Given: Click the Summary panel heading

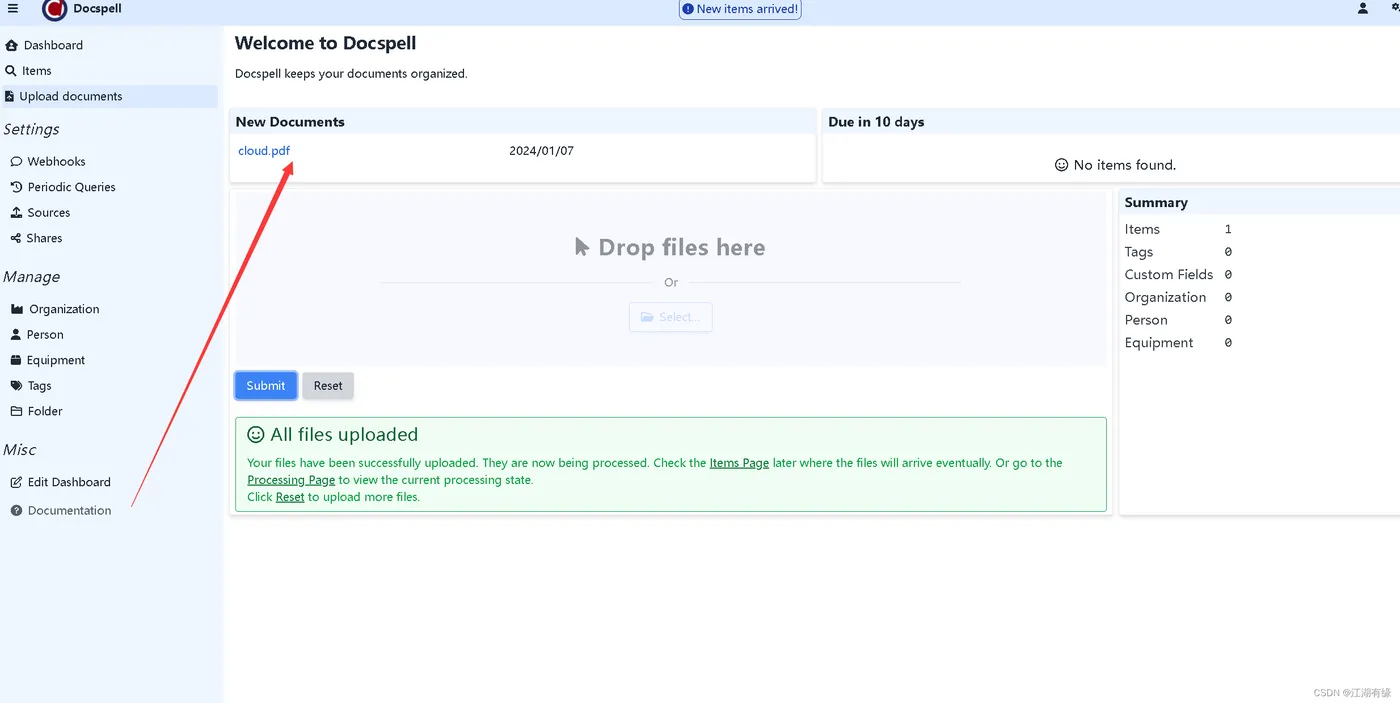Looking at the screenshot, I should coord(1156,202).
